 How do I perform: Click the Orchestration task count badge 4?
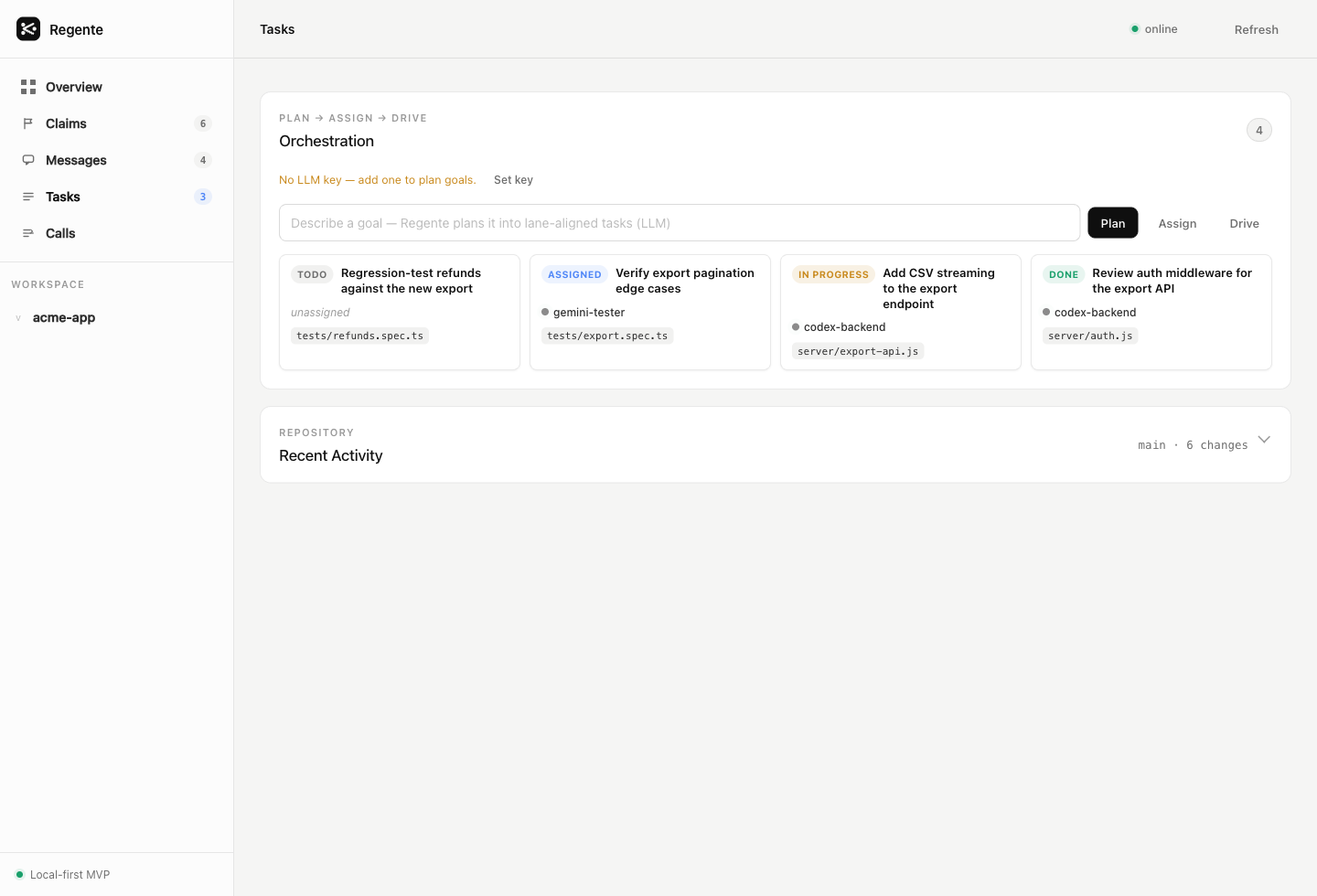[1259, 130]
